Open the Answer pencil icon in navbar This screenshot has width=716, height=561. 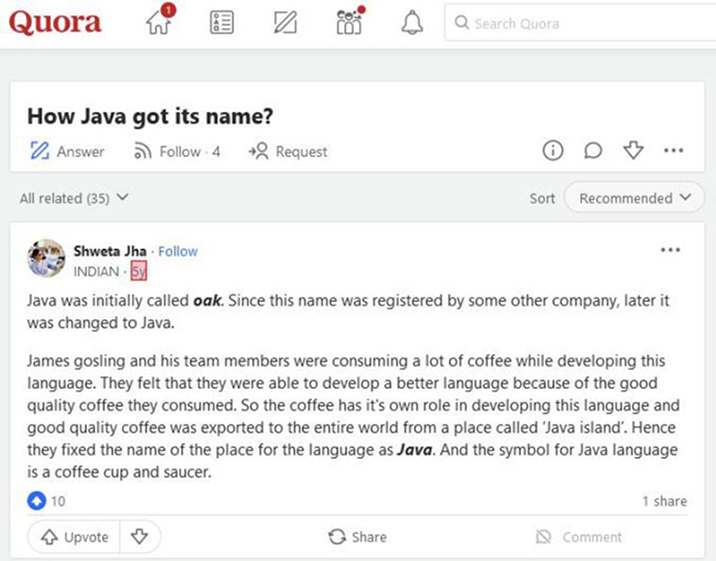(285, 23)
